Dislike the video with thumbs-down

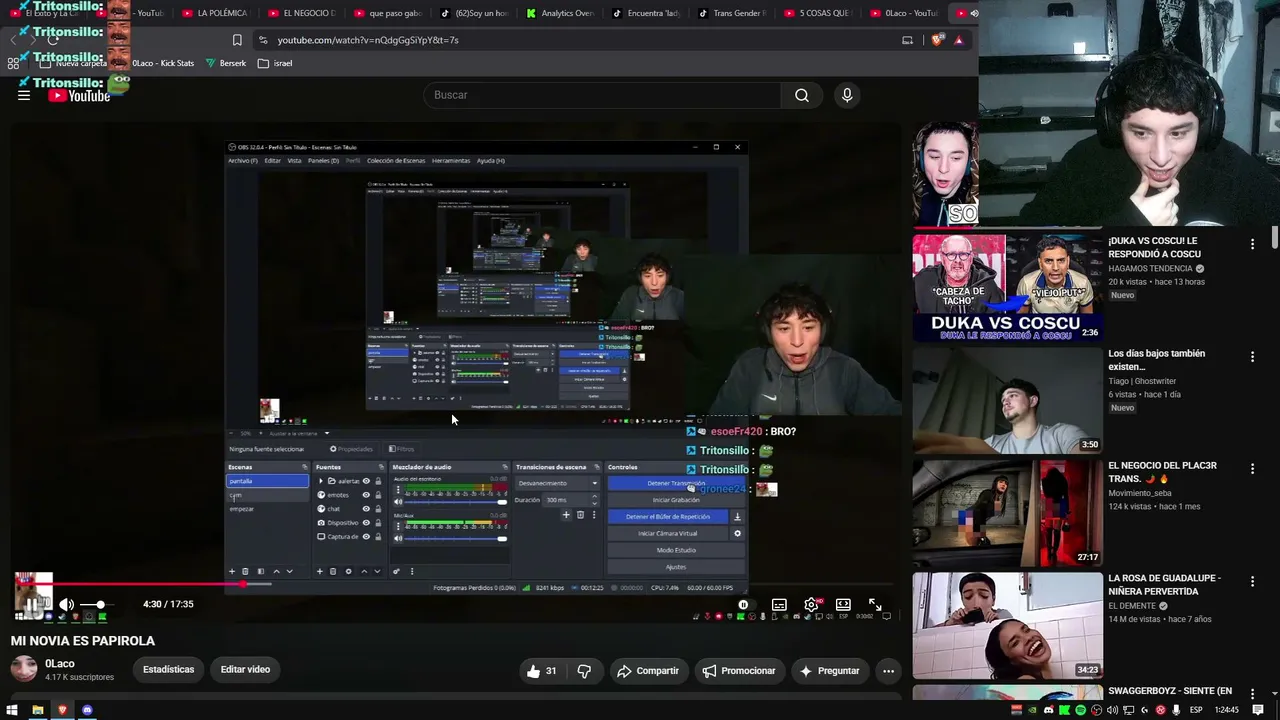[x=584, y=671]
